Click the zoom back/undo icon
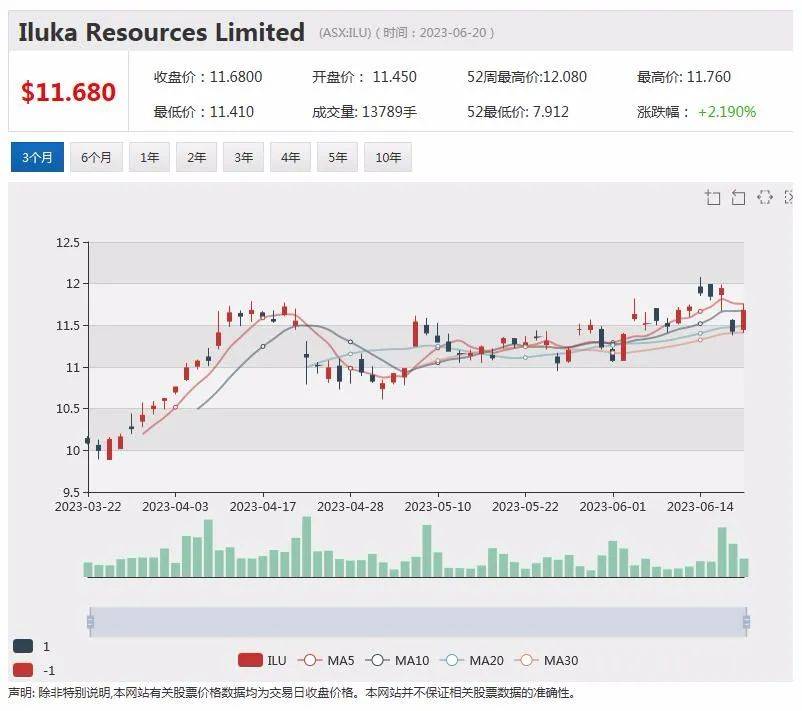The width and height of the screenshot is (802, 711). click(738, 197)
